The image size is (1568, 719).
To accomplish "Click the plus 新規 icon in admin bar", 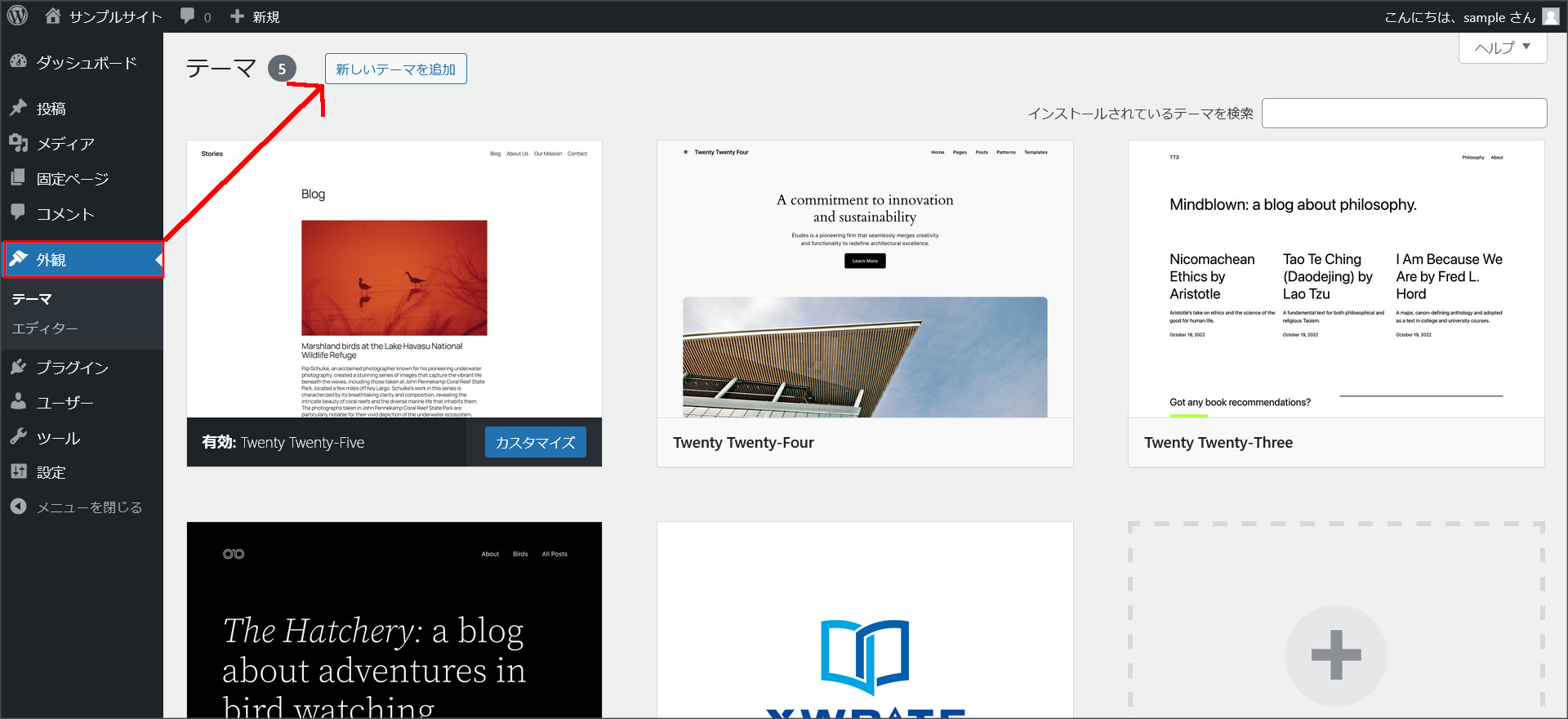I will pos(238,16).
